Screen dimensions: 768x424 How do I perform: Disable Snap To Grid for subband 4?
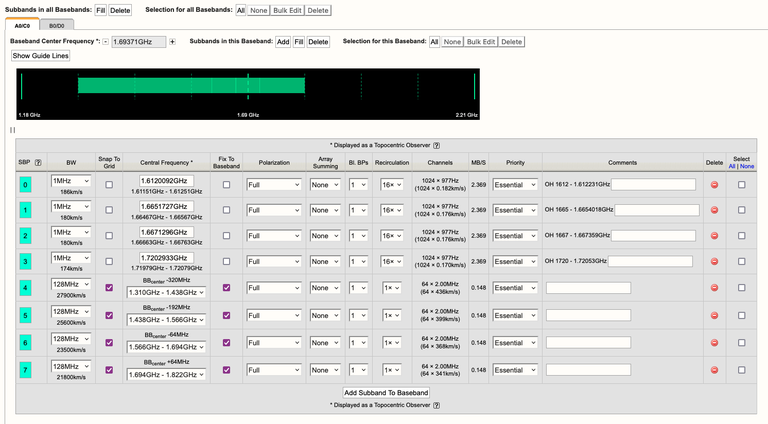[109, 288]
